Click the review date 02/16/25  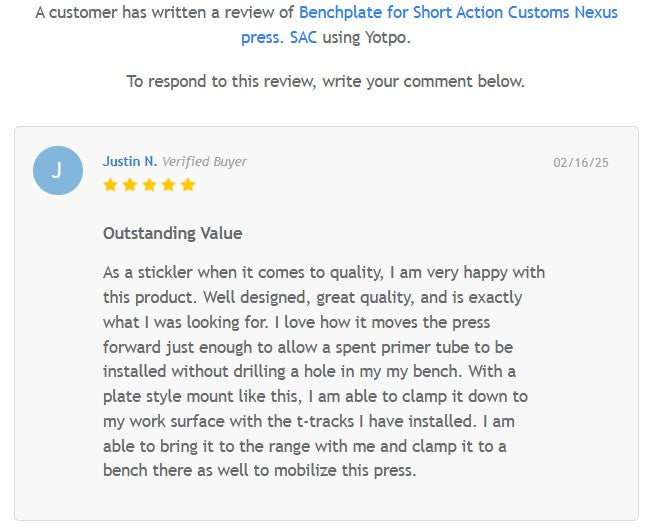581,162
